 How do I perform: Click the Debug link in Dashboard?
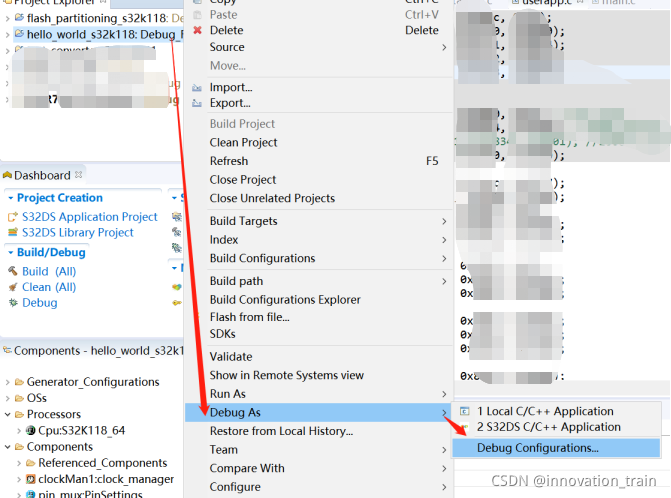pyautogui.click(x=40, y=303)
